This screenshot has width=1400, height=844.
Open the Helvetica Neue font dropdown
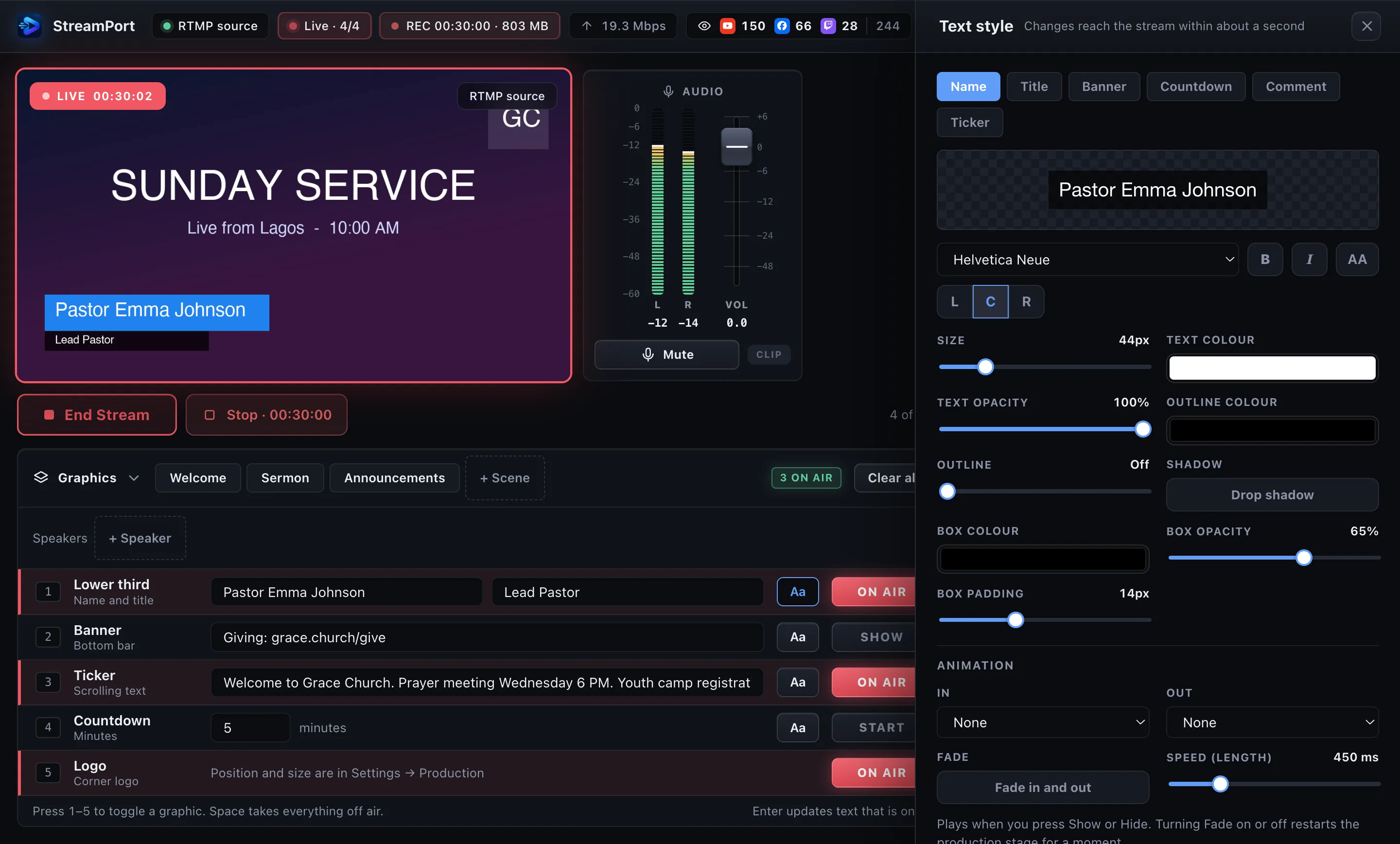click(x=1087, y=259)
